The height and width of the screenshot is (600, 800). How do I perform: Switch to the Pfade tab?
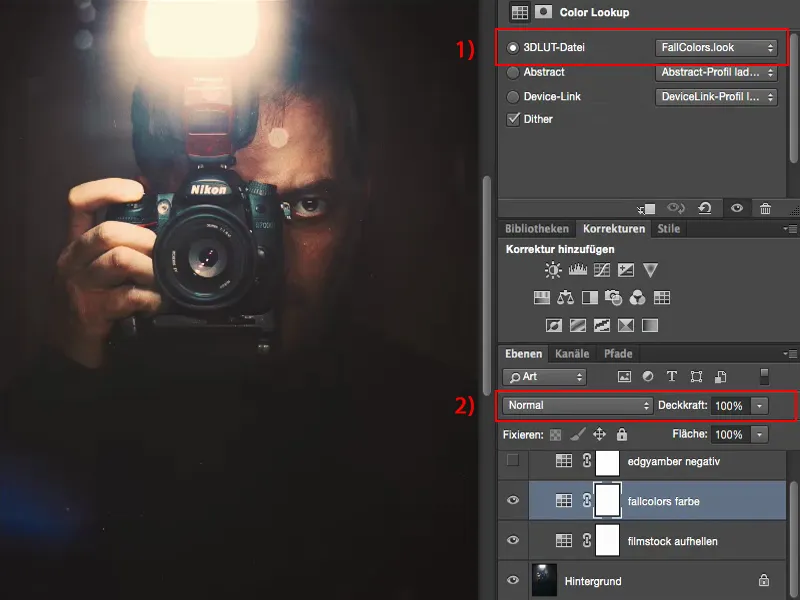[618, 354]
